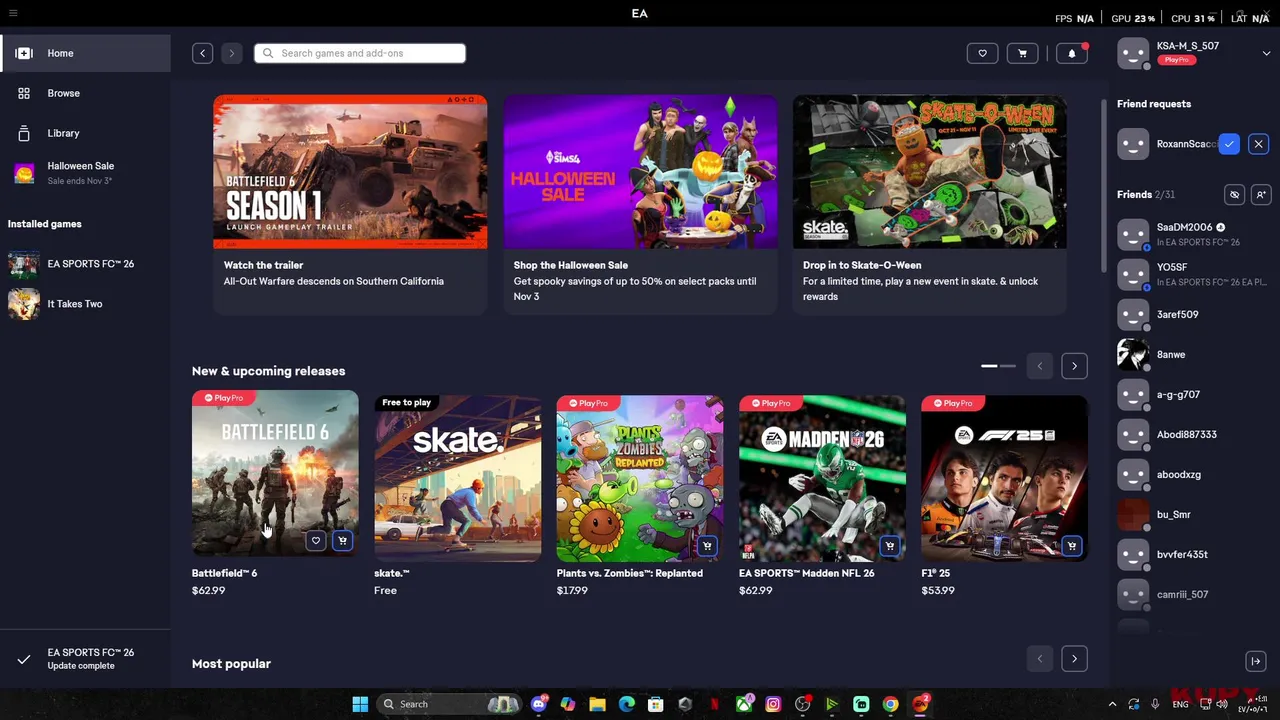Open Google Chrome from the taskbar

pos(890,704)
